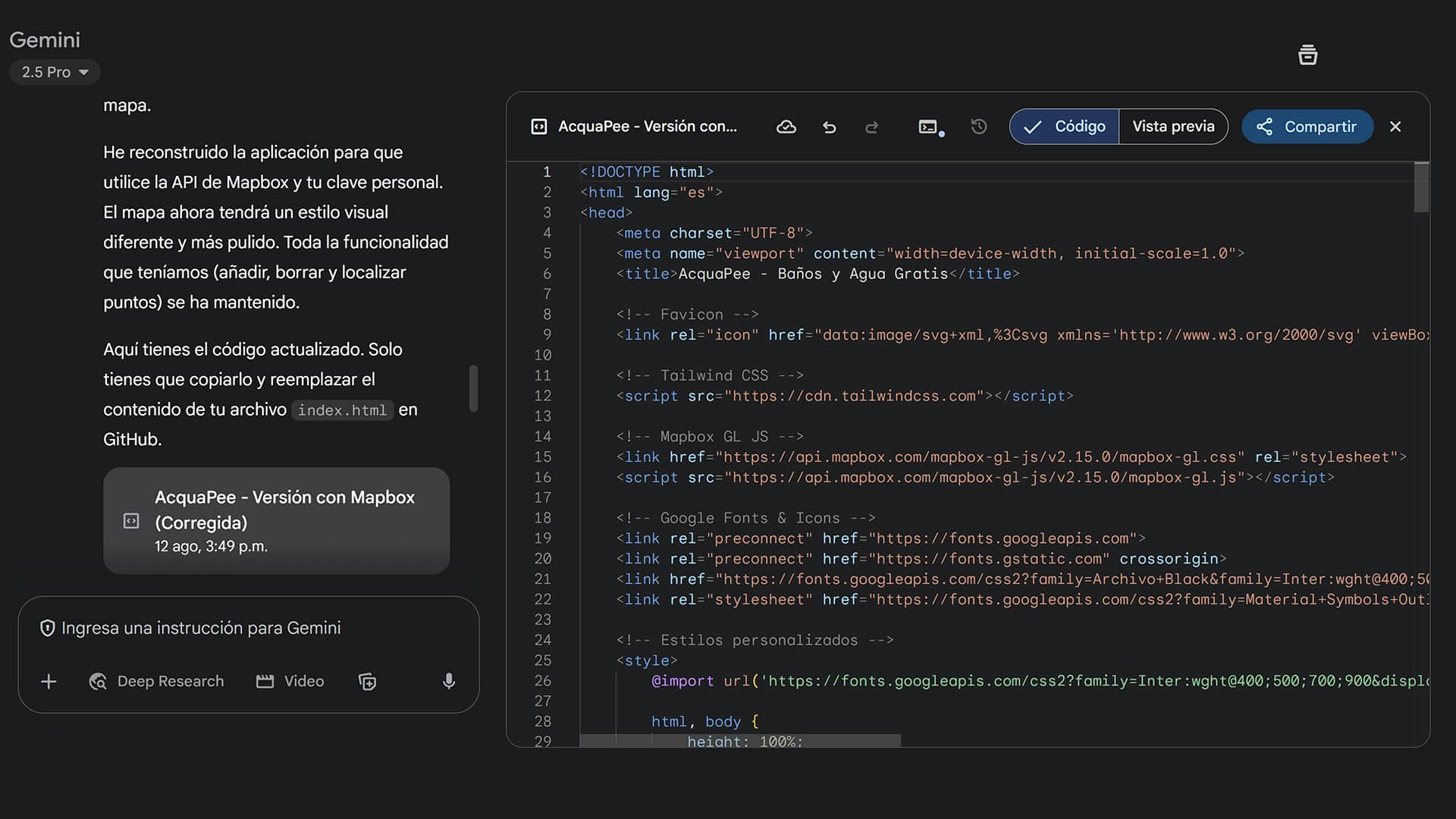
Task: Click the html, body selector line
Action: [x=705, y=722]
